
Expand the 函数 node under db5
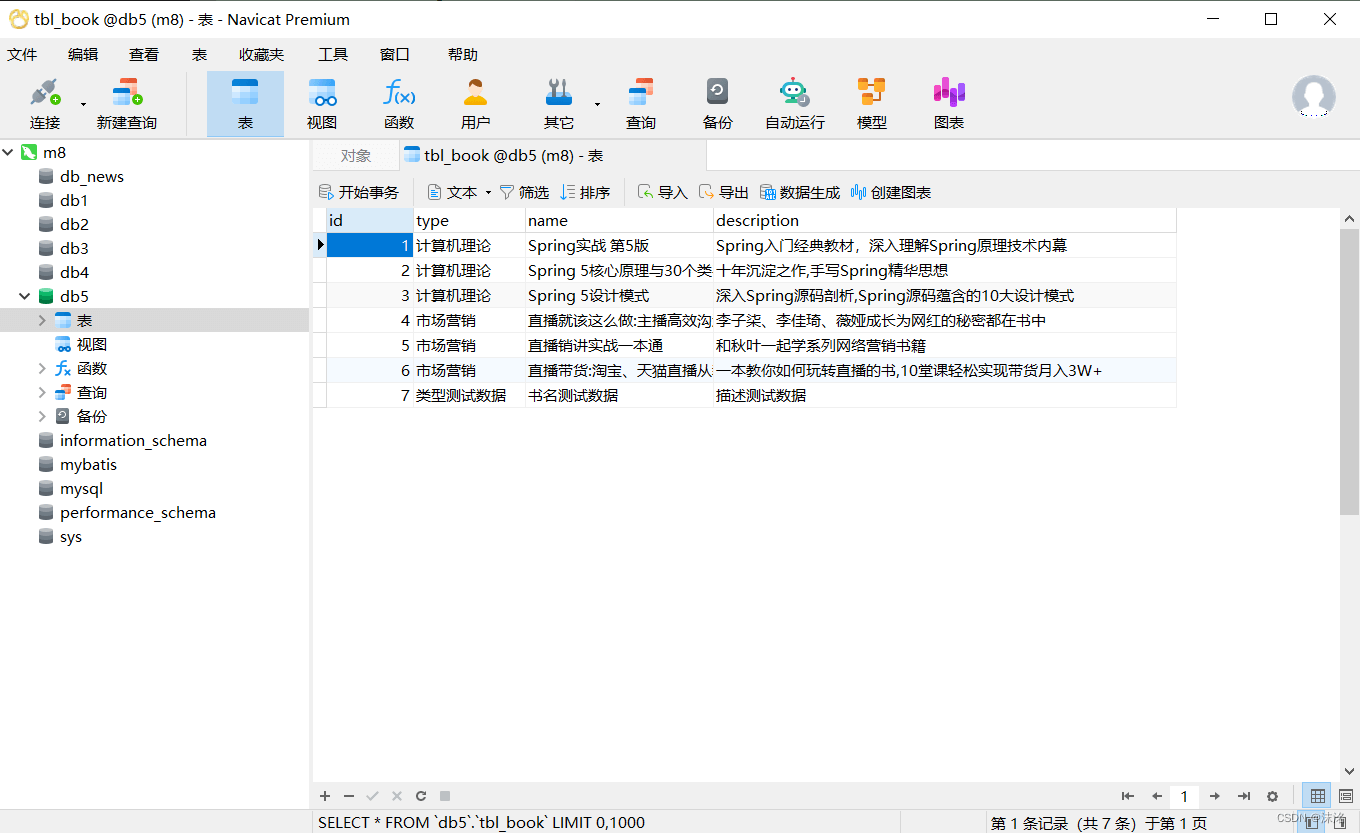pyautogui.click(x=42, y=369)
